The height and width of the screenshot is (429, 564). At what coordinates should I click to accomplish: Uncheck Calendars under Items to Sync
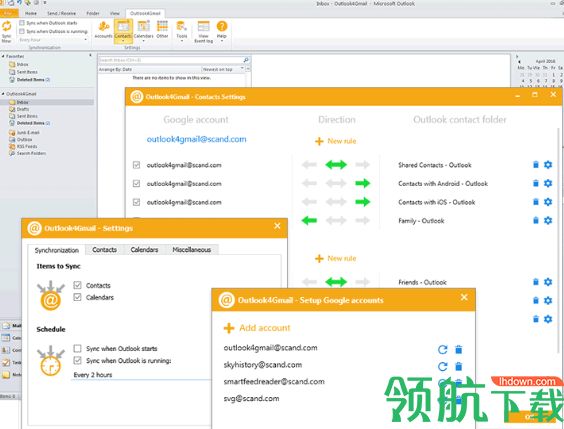coord(77,297)
